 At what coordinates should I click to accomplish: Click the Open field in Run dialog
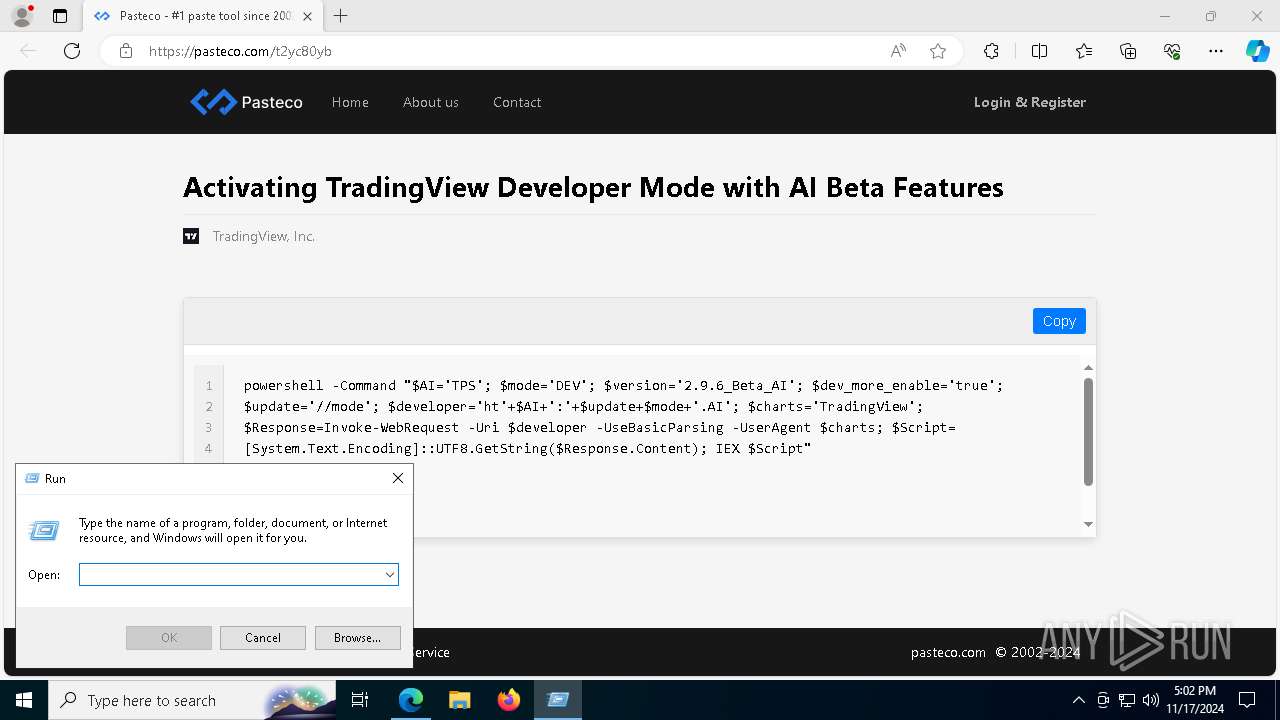[x=239, y=575]
